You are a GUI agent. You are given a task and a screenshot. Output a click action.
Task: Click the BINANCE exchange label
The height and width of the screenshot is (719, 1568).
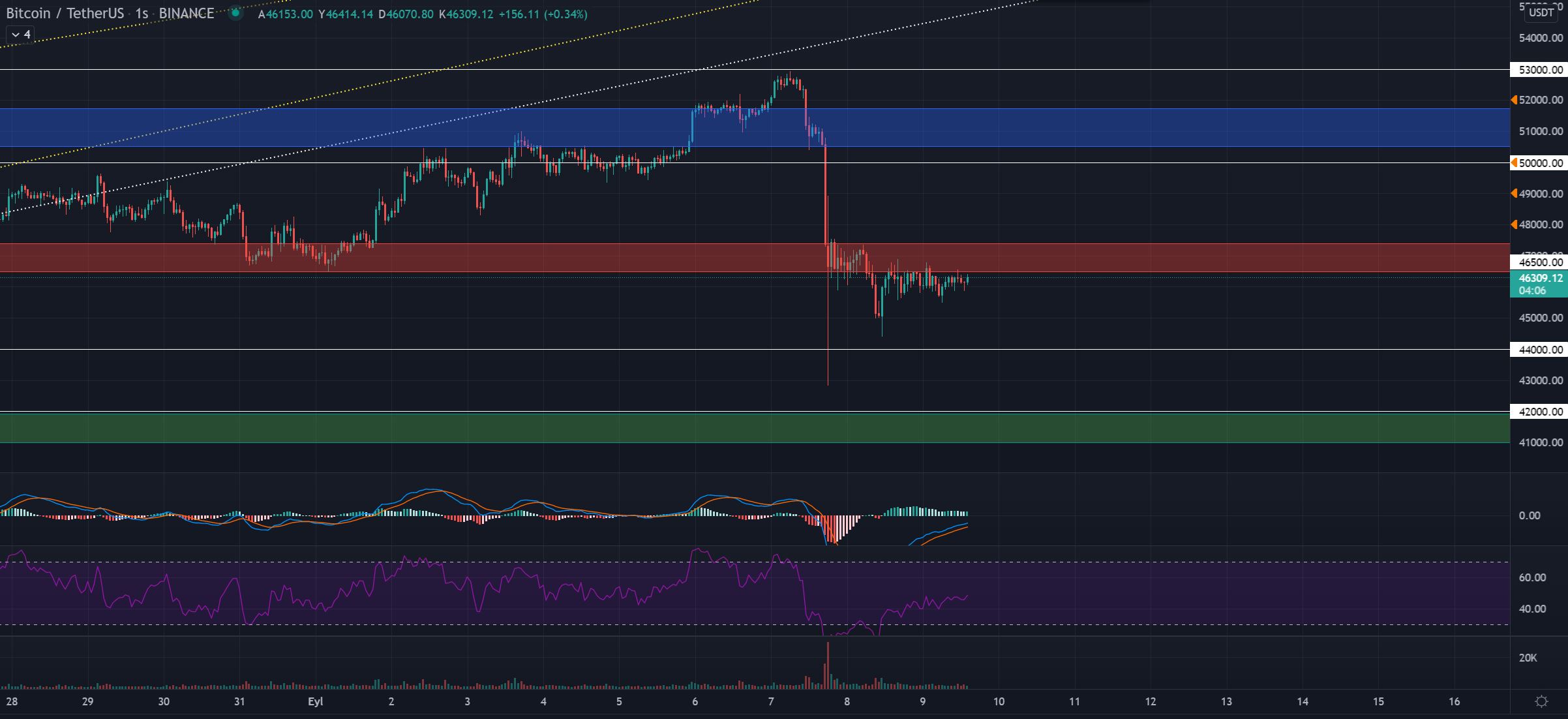186,14
